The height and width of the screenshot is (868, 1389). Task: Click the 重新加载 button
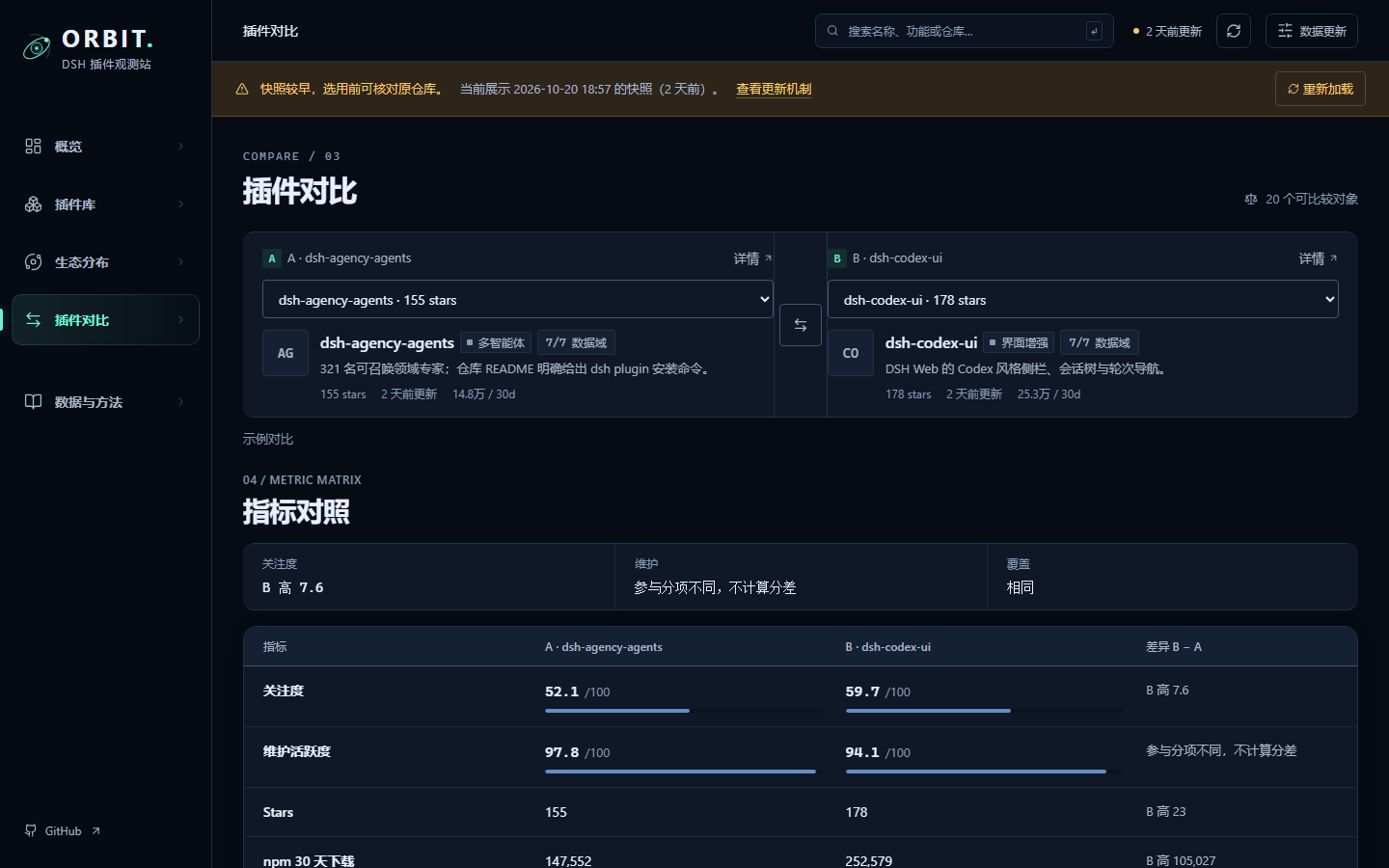(1321, 89)
